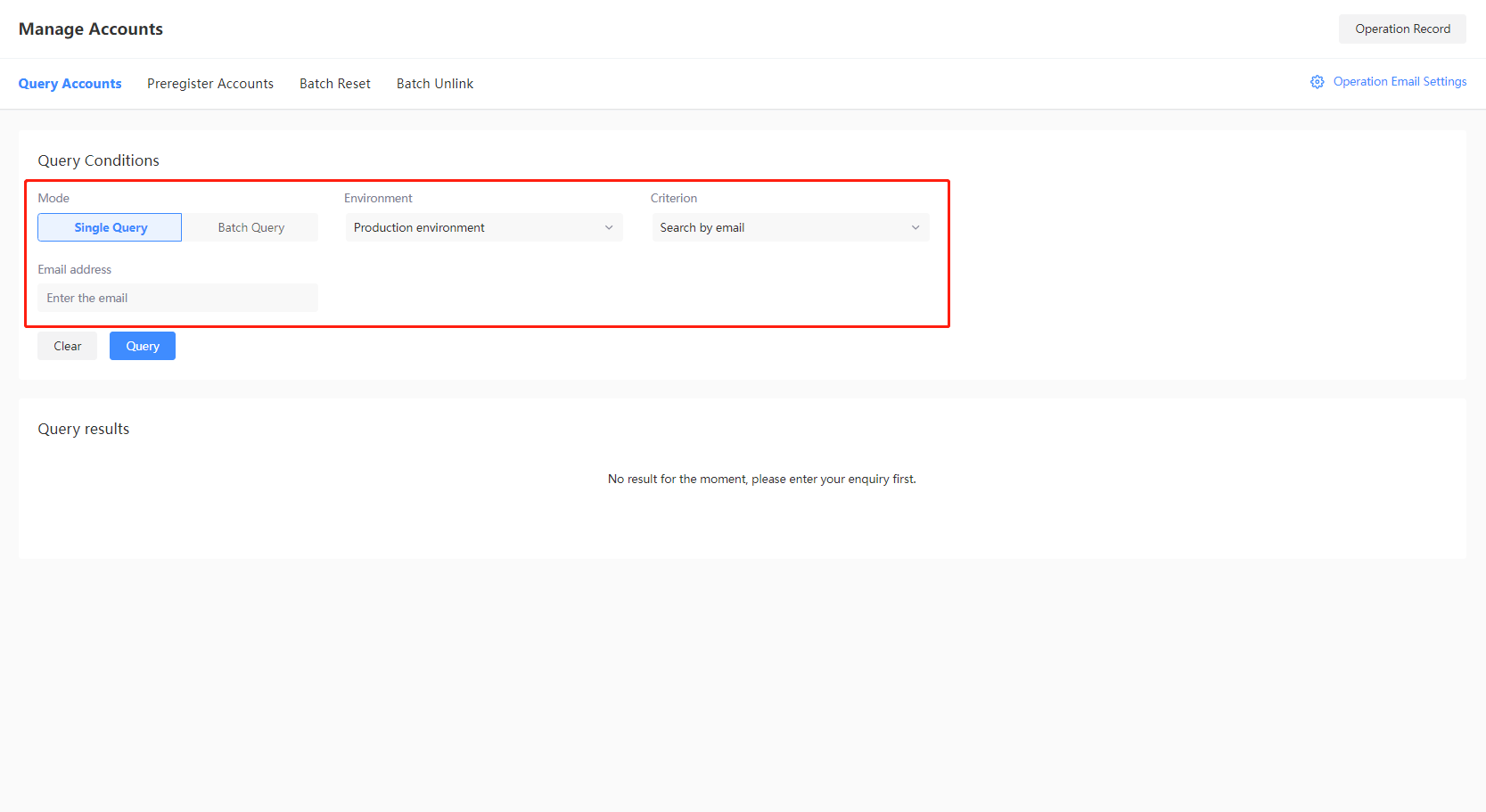Click the Manage Accounts heading
1486x812 pixels.
click(90, 29)
